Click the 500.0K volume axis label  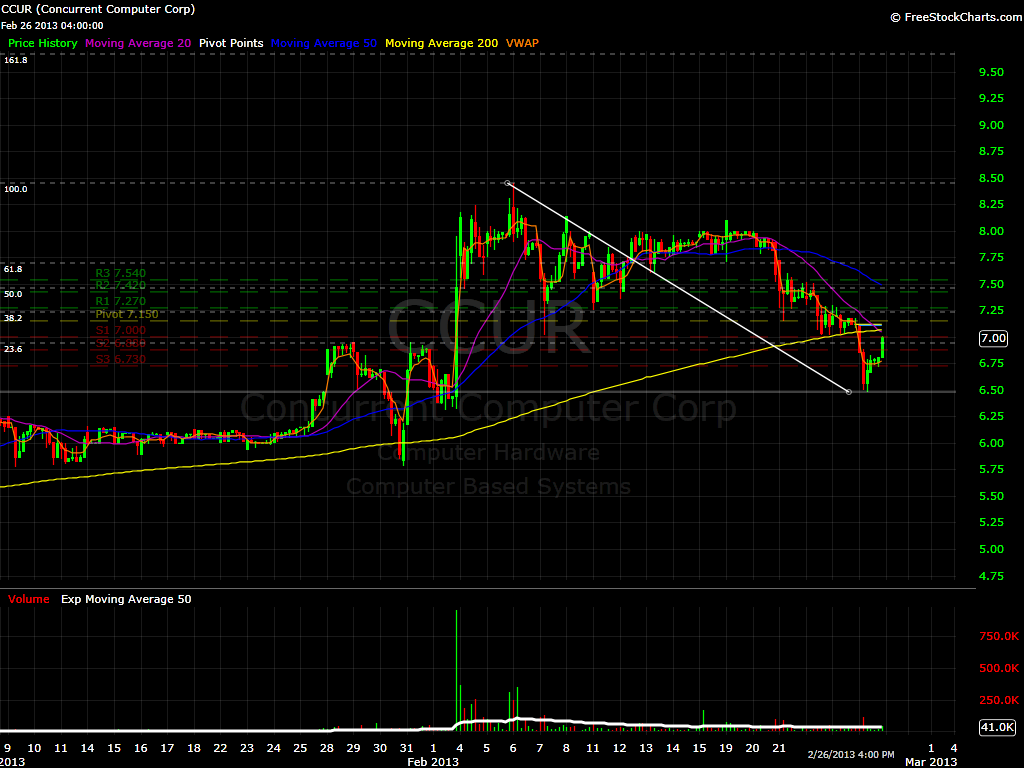[x=999, y=668]
